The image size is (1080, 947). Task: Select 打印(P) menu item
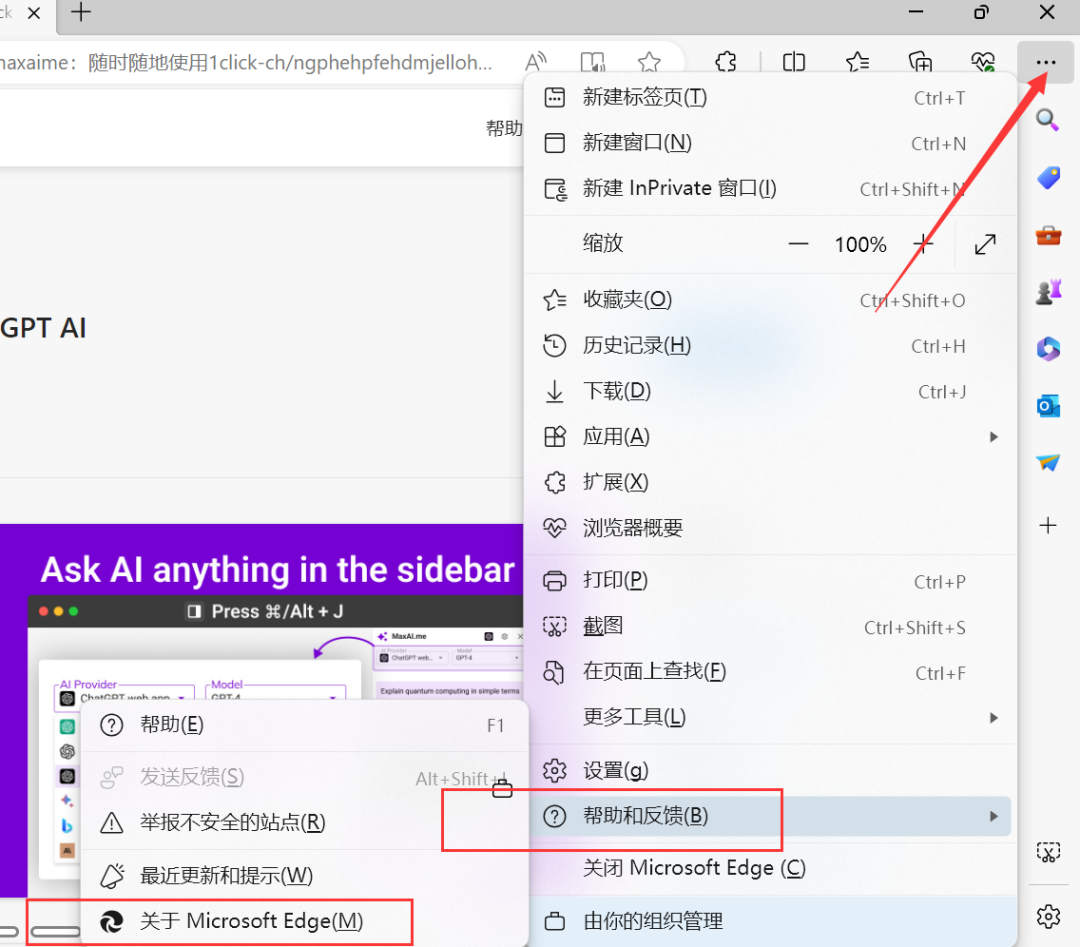point(770,581)
